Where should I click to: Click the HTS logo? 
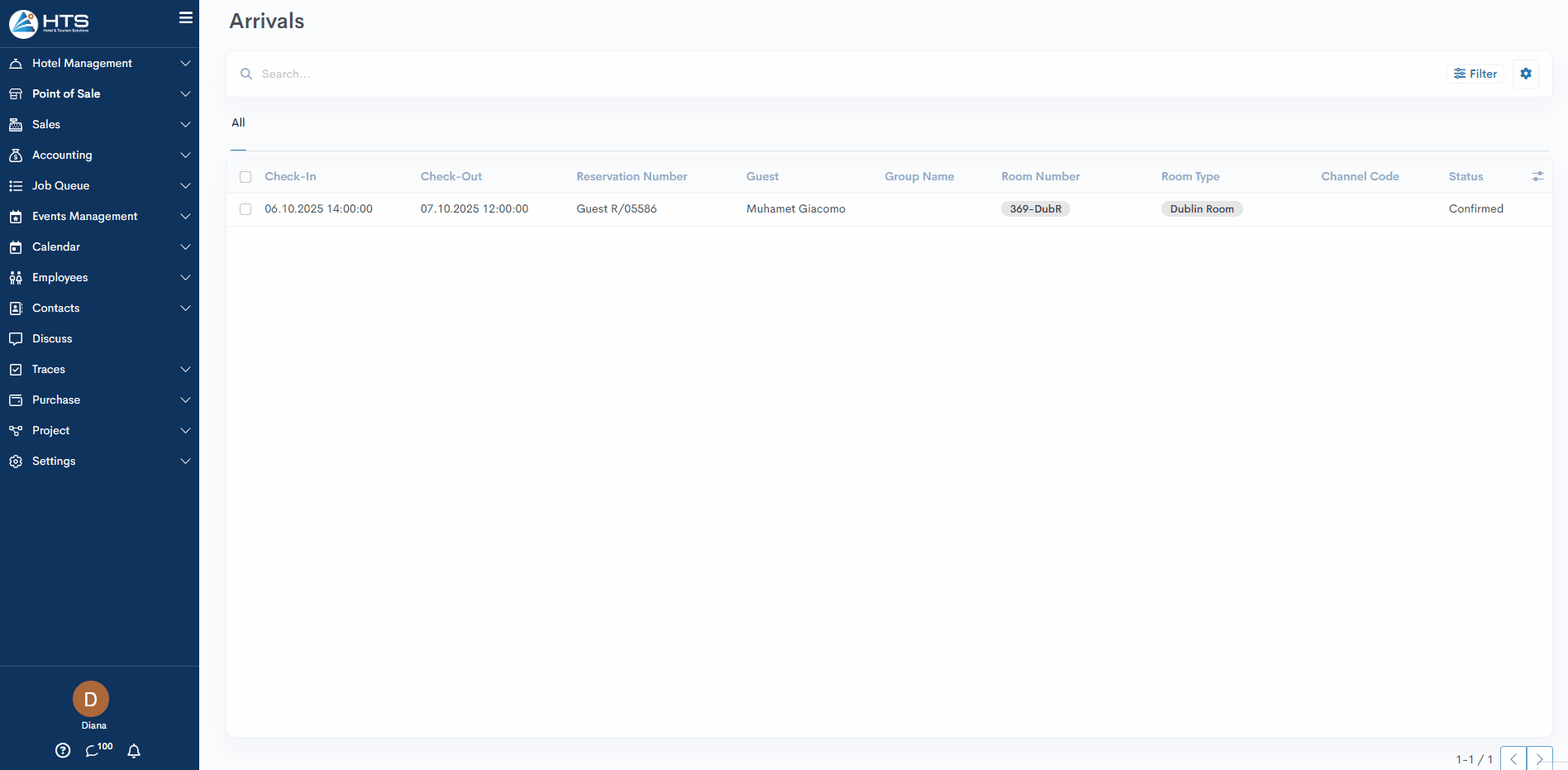pos(50,23)
